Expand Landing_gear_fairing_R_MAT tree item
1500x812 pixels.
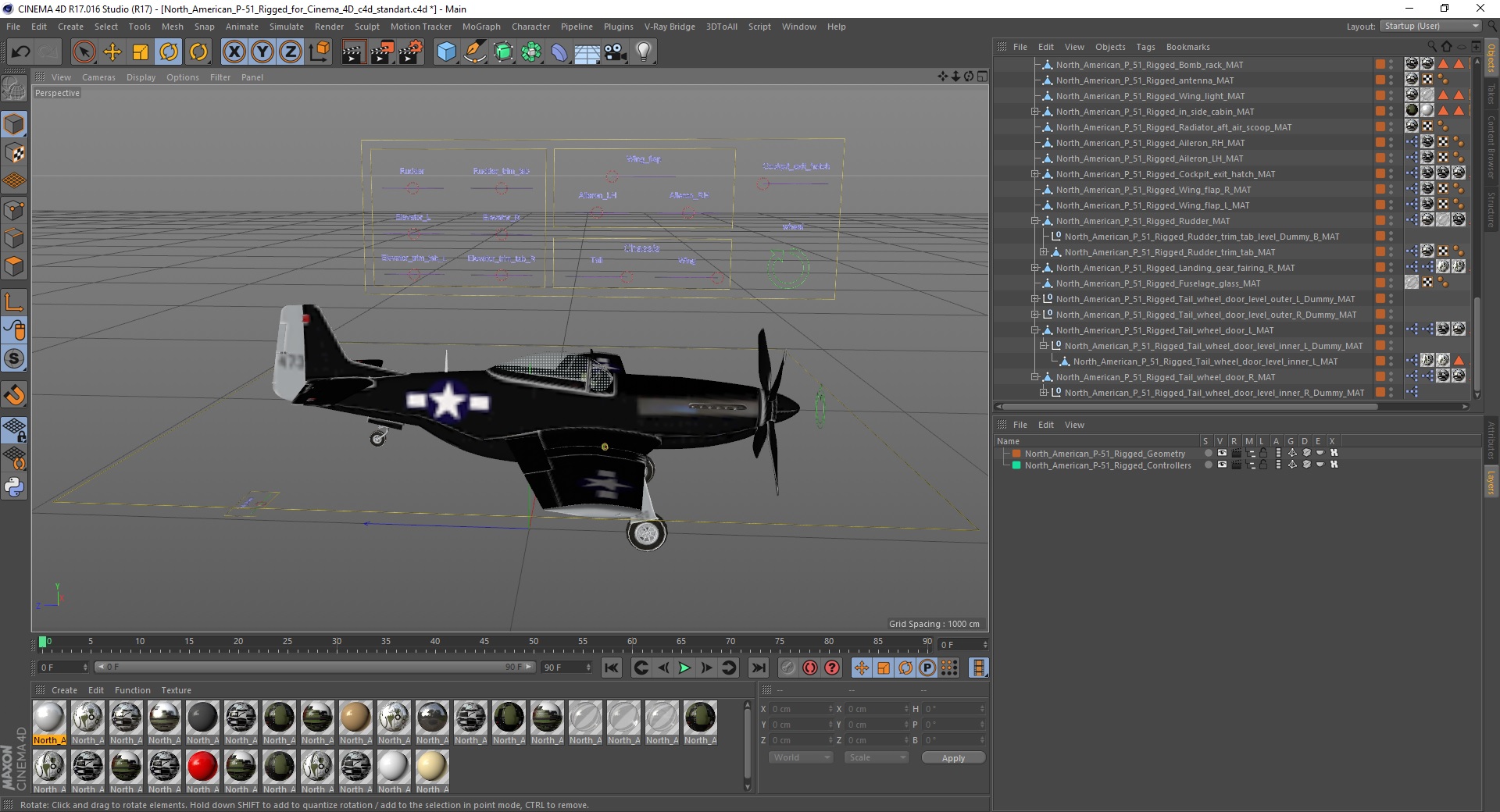1034,268
